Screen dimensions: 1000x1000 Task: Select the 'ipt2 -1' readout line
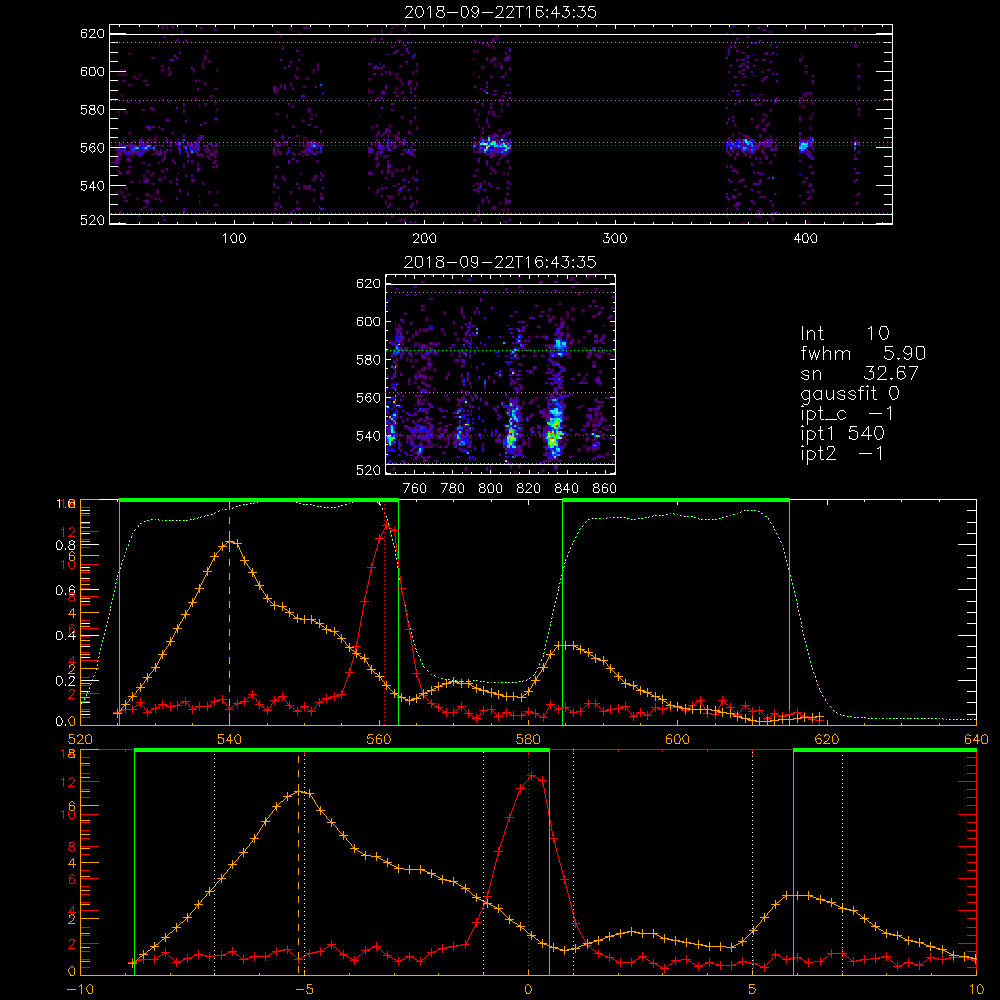pos(842,453)
